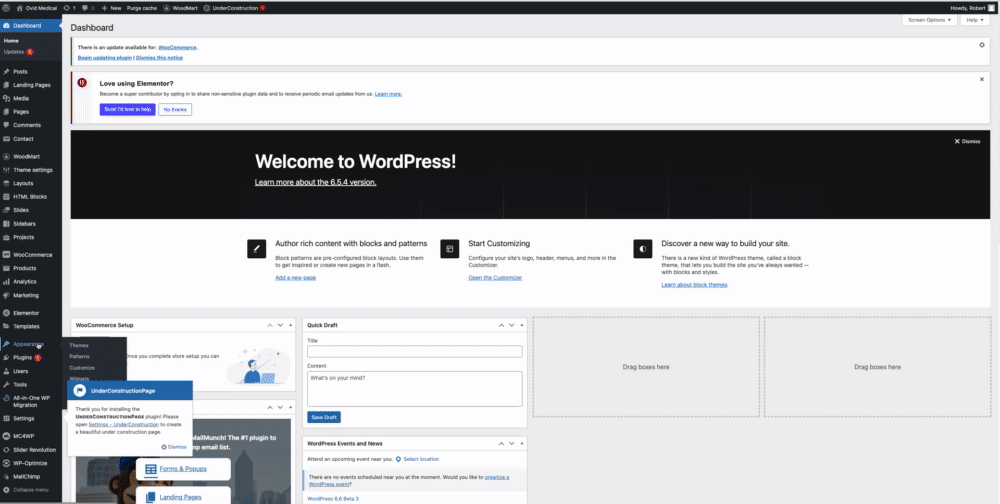Click into the What's on your mind box
Screen dimensions: 1000x504
(415, 389)
